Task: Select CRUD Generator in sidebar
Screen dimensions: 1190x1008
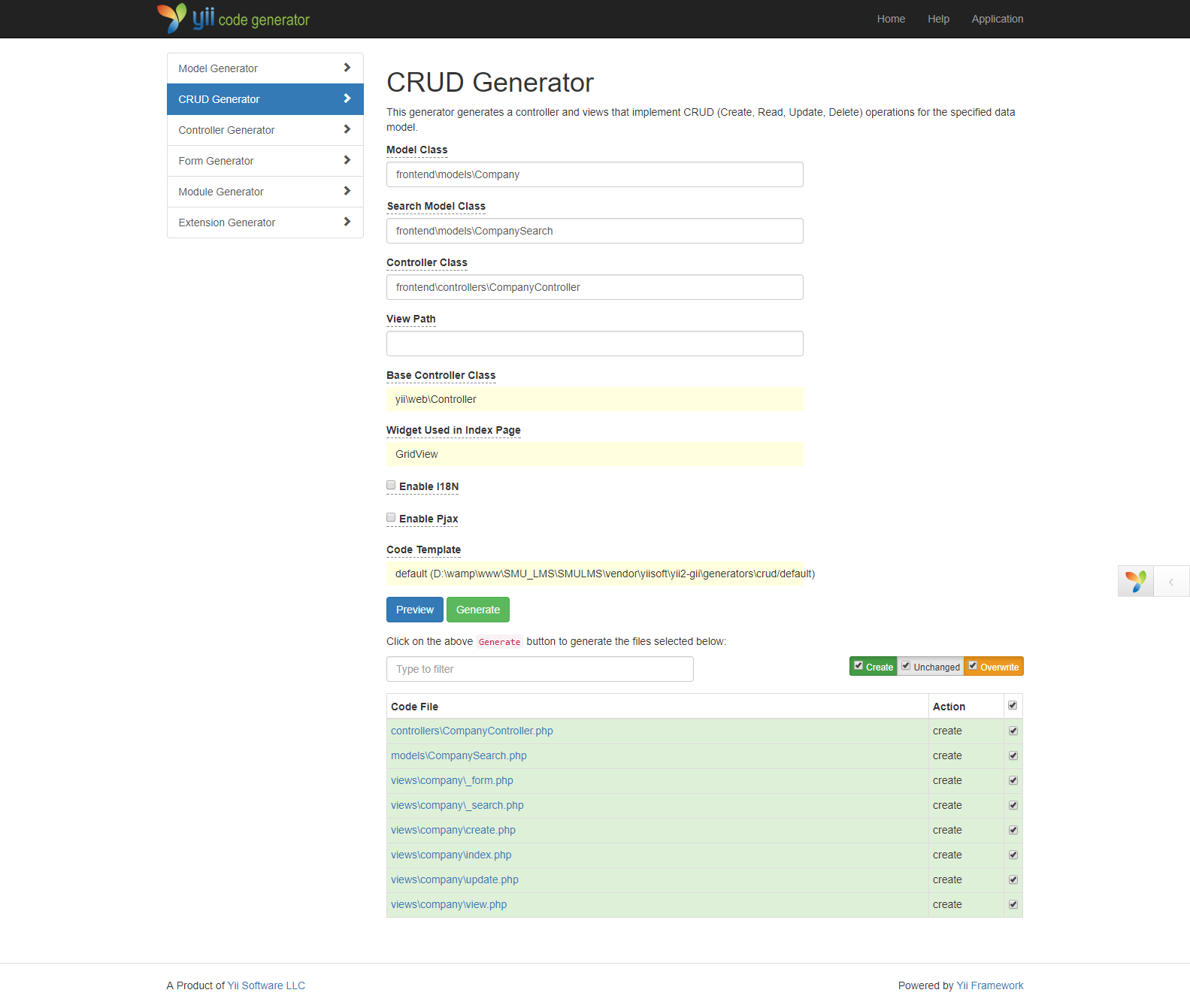Action: tap(265, 99)
